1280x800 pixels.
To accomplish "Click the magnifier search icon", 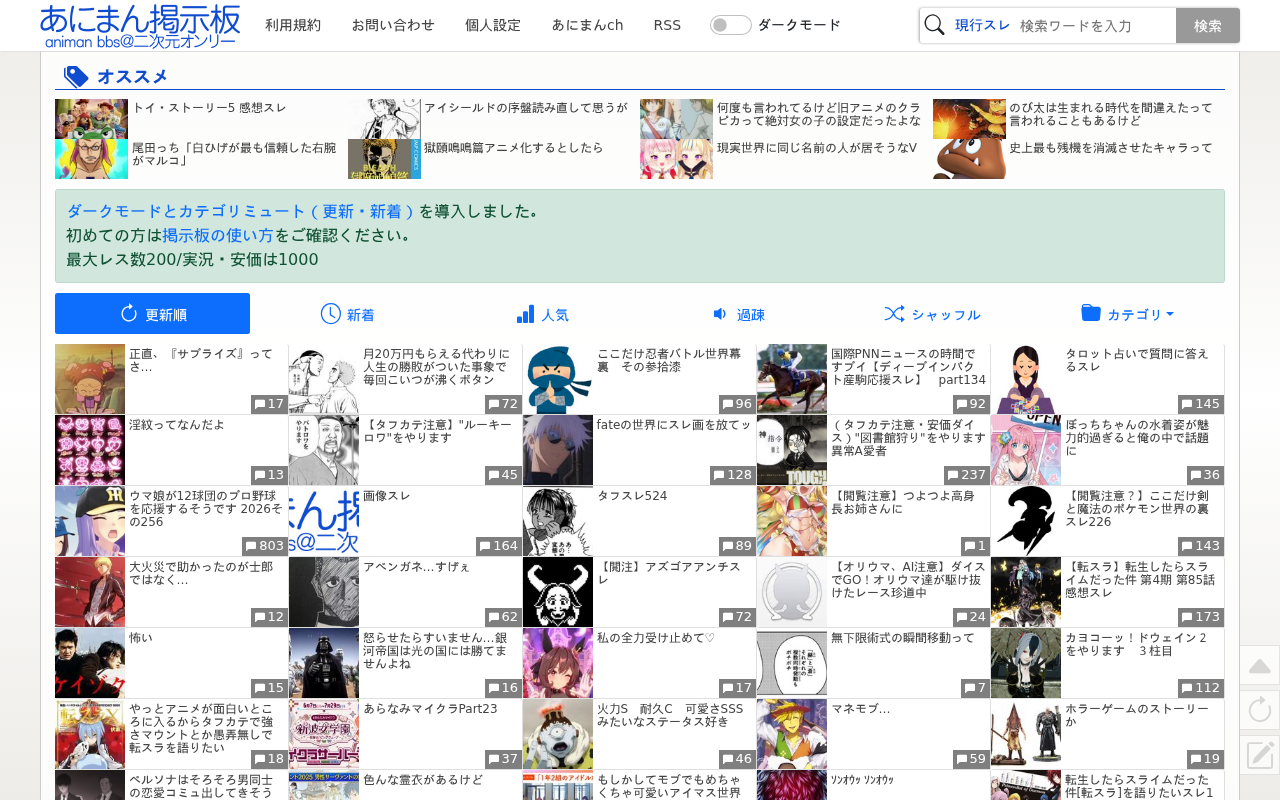I will (934, 25).
